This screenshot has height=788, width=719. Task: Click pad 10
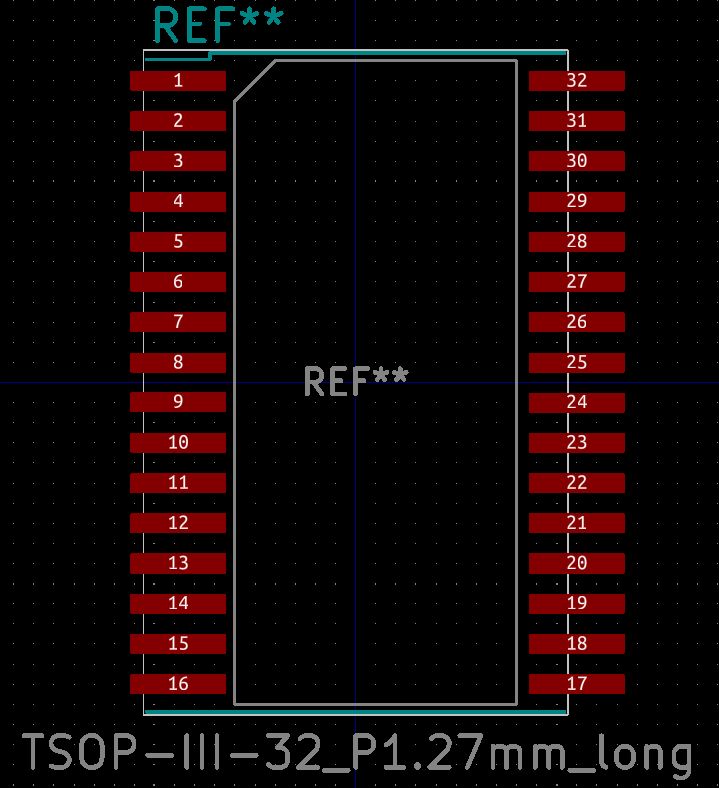click(x=178, y=442)
